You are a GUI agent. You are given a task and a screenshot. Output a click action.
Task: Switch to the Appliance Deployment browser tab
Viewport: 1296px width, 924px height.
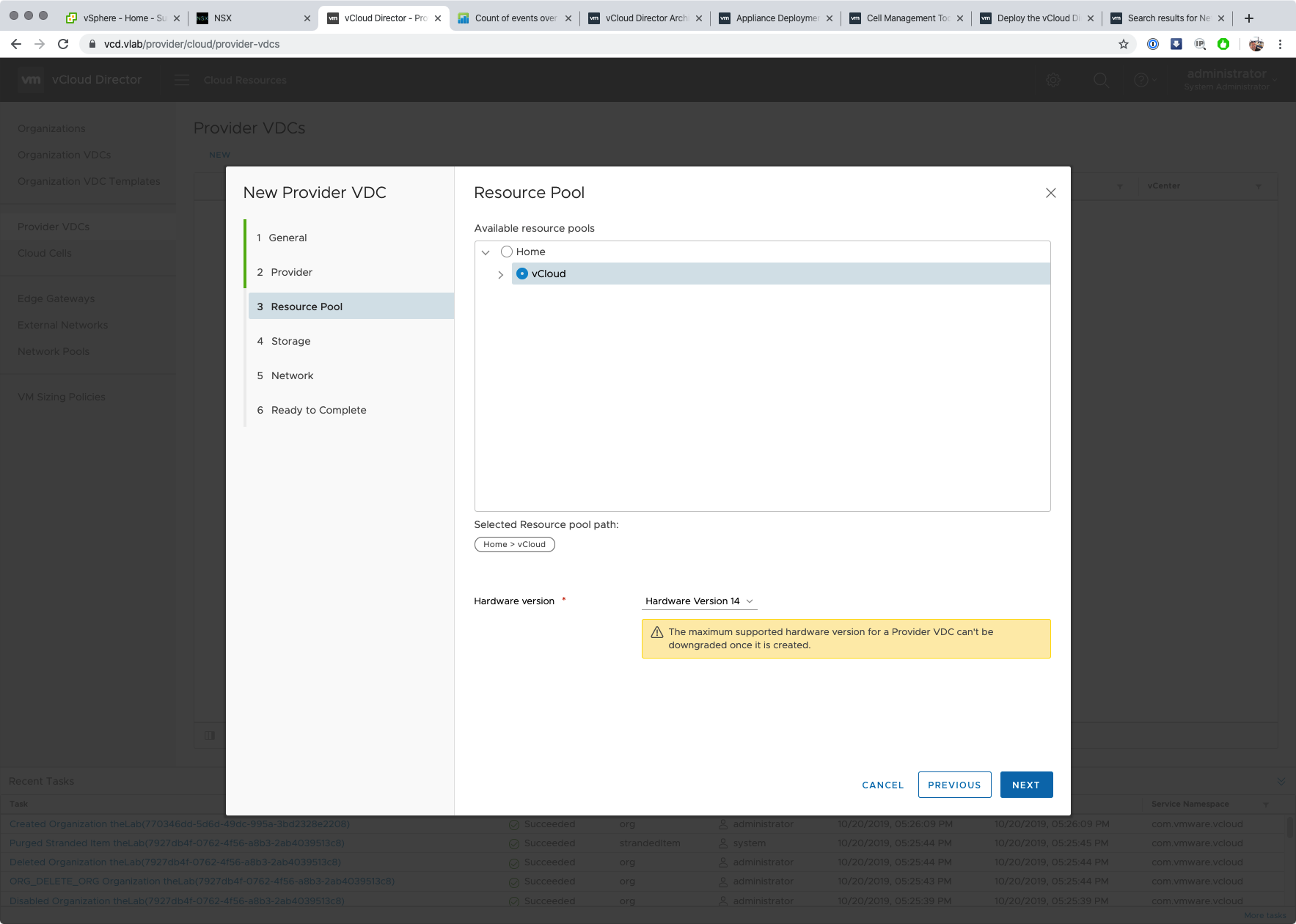tap(775, 18)
